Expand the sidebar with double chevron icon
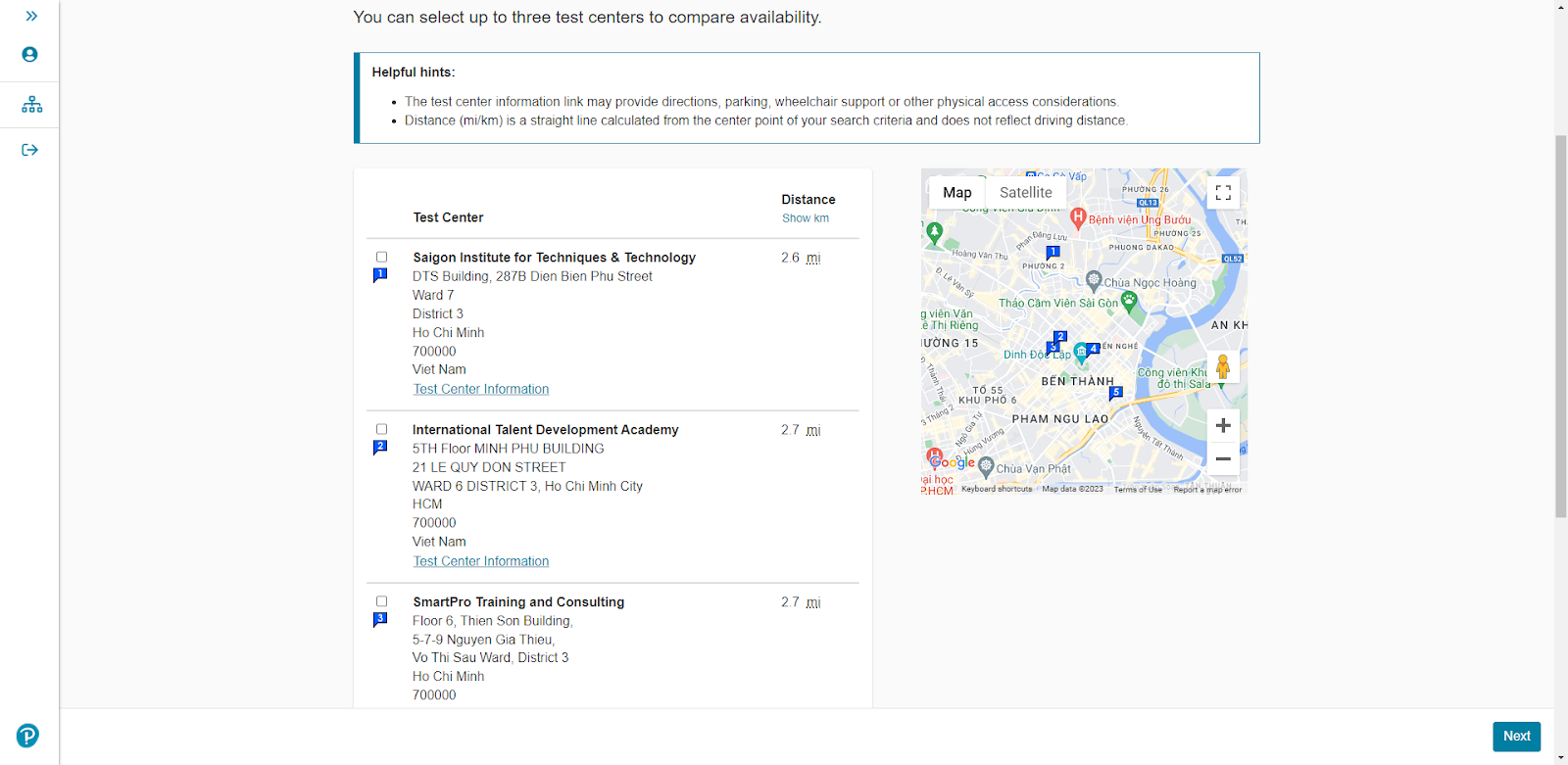Viewport: 1568px width, 765px height. pyautogui.click(x=31, y=16)
